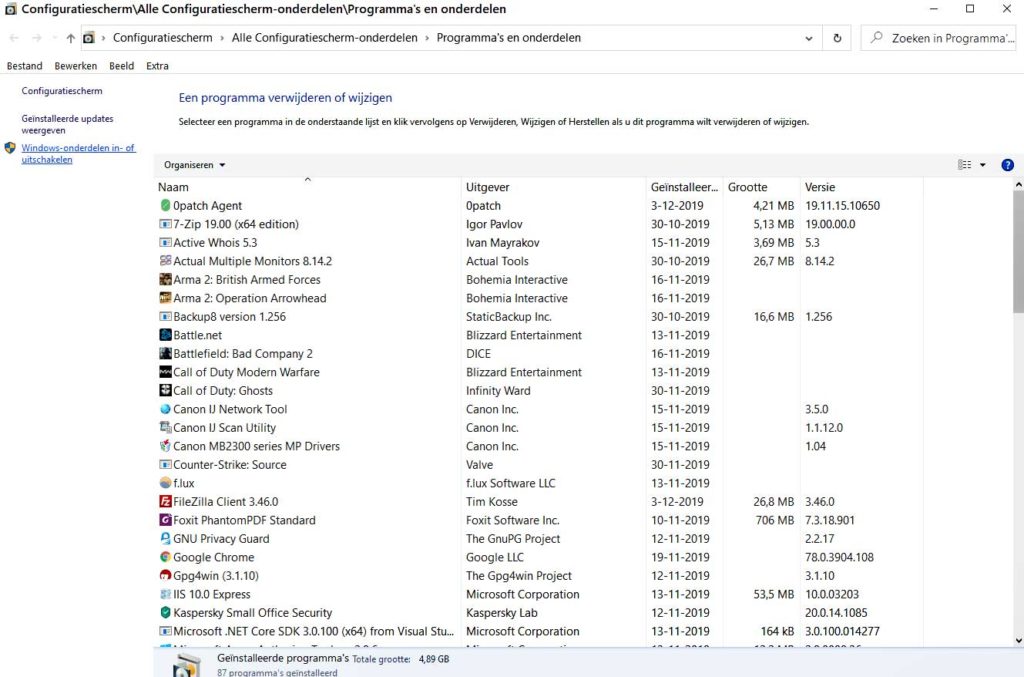Click the Canon MB2300 series MP Drivers icon

[x=165, y=446]
